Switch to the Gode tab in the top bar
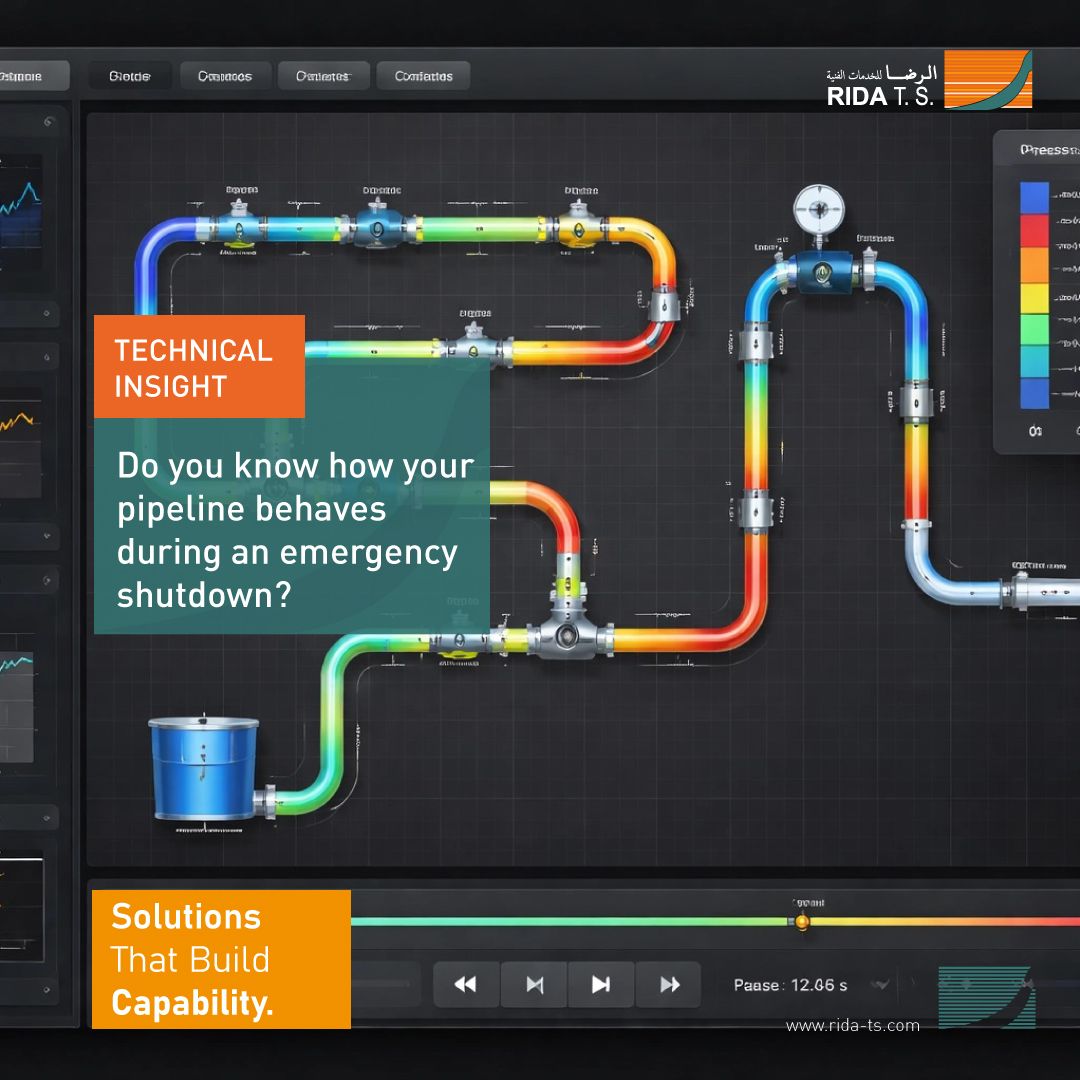Screen dimensions: 1080x1080 (130, 75)
